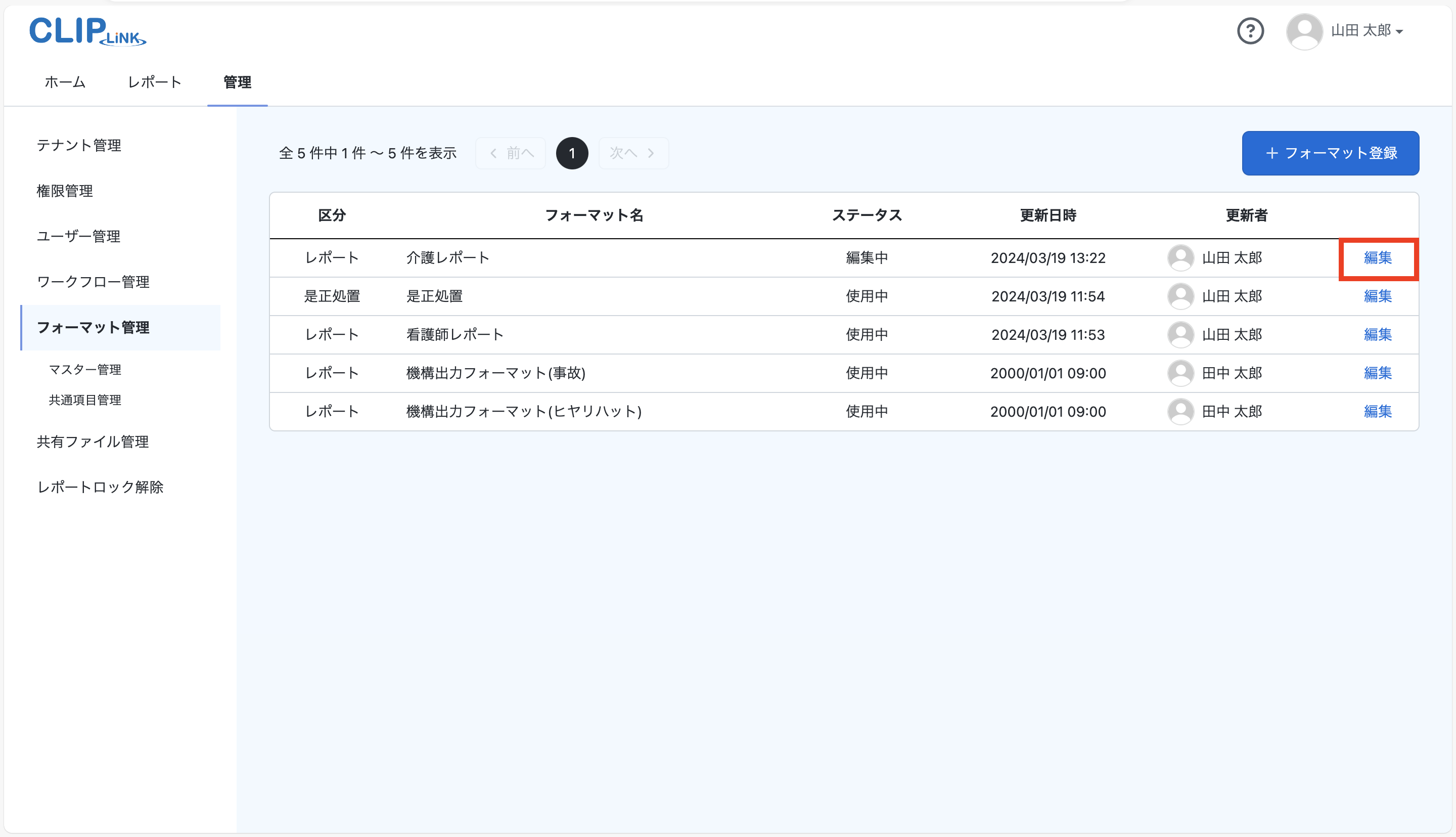Switch to the ホーム tab
This screenshot has width=1456, height=837.
(65, 82)
